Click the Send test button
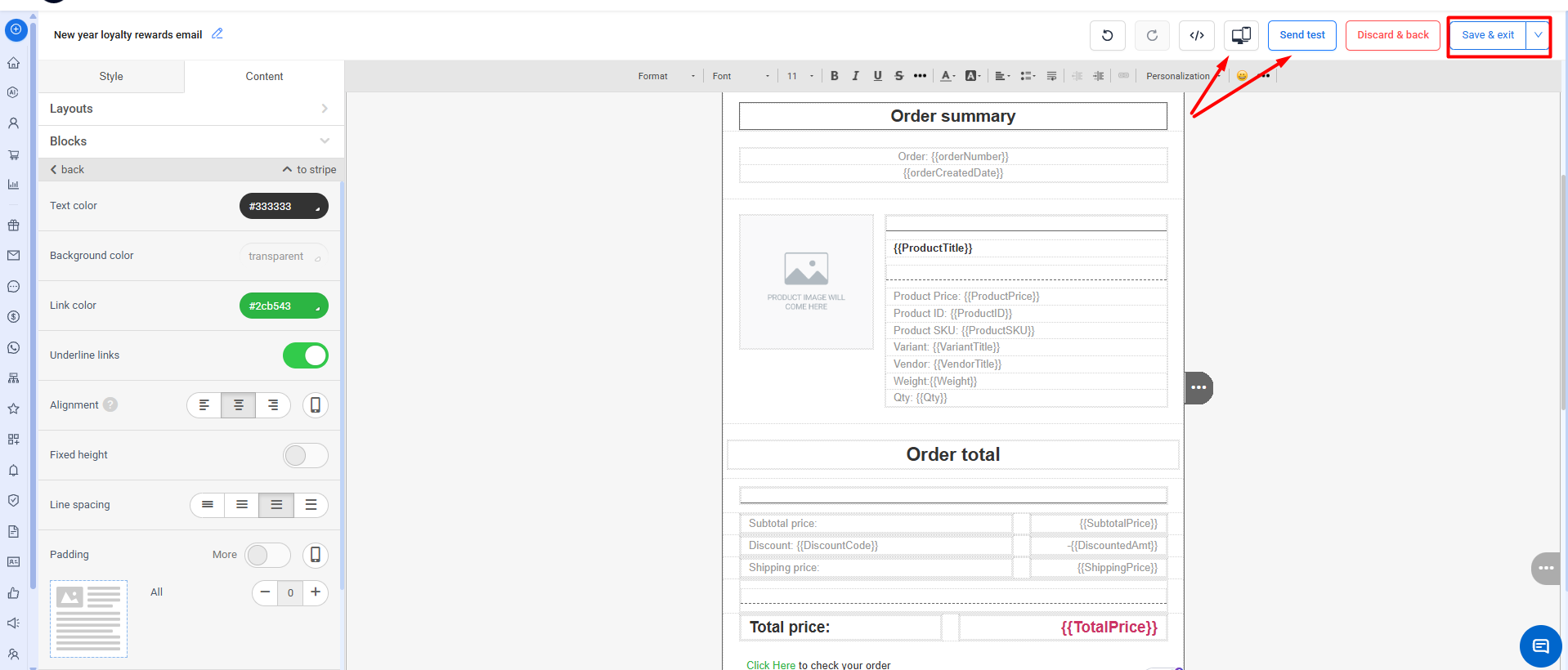 click(x=1301, y=35)
